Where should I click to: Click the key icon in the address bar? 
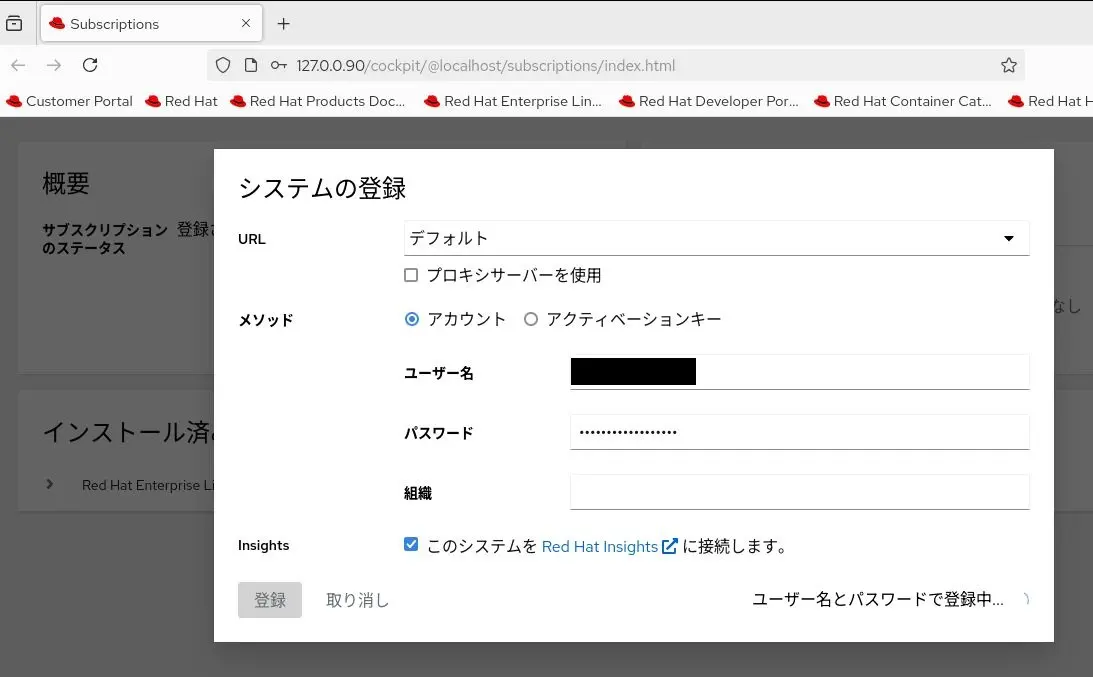point(279,64)
